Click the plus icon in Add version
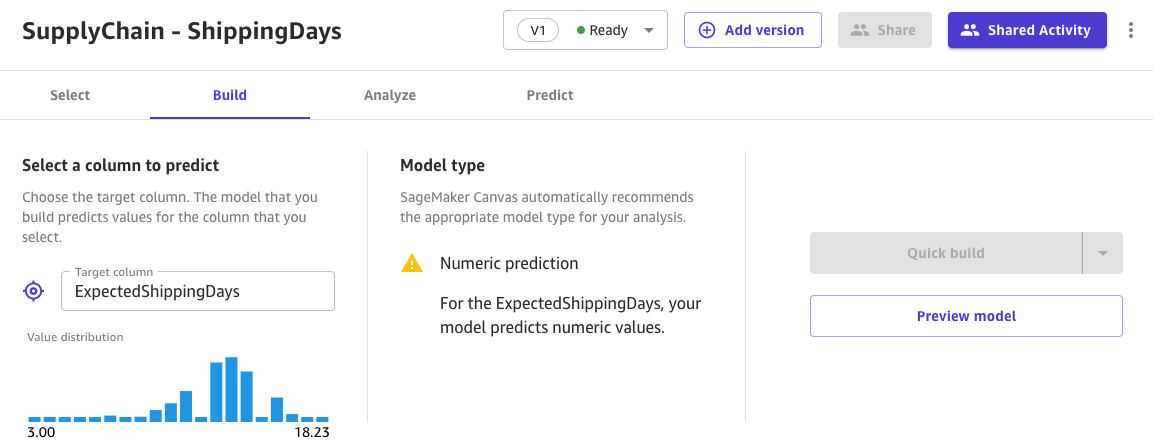This screenshot has width=1153, height=448. point(707,30)
